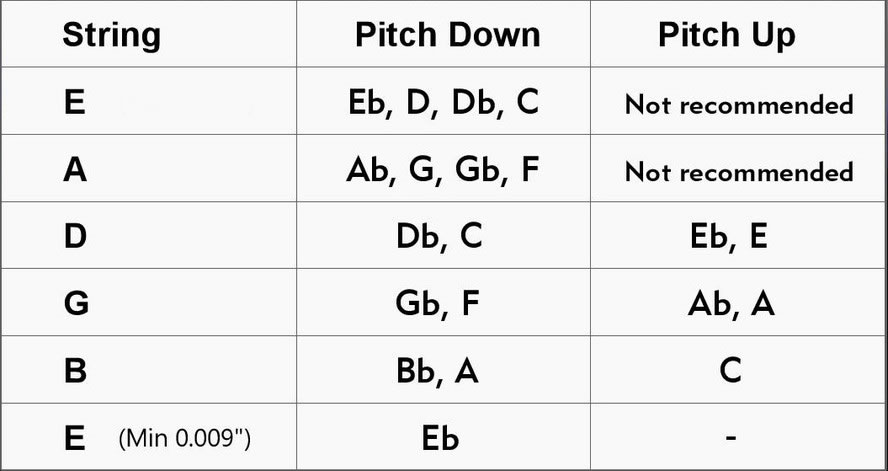888x471 pixels.
Task: Click the "A" string label
Action: [x=74, y=169]
